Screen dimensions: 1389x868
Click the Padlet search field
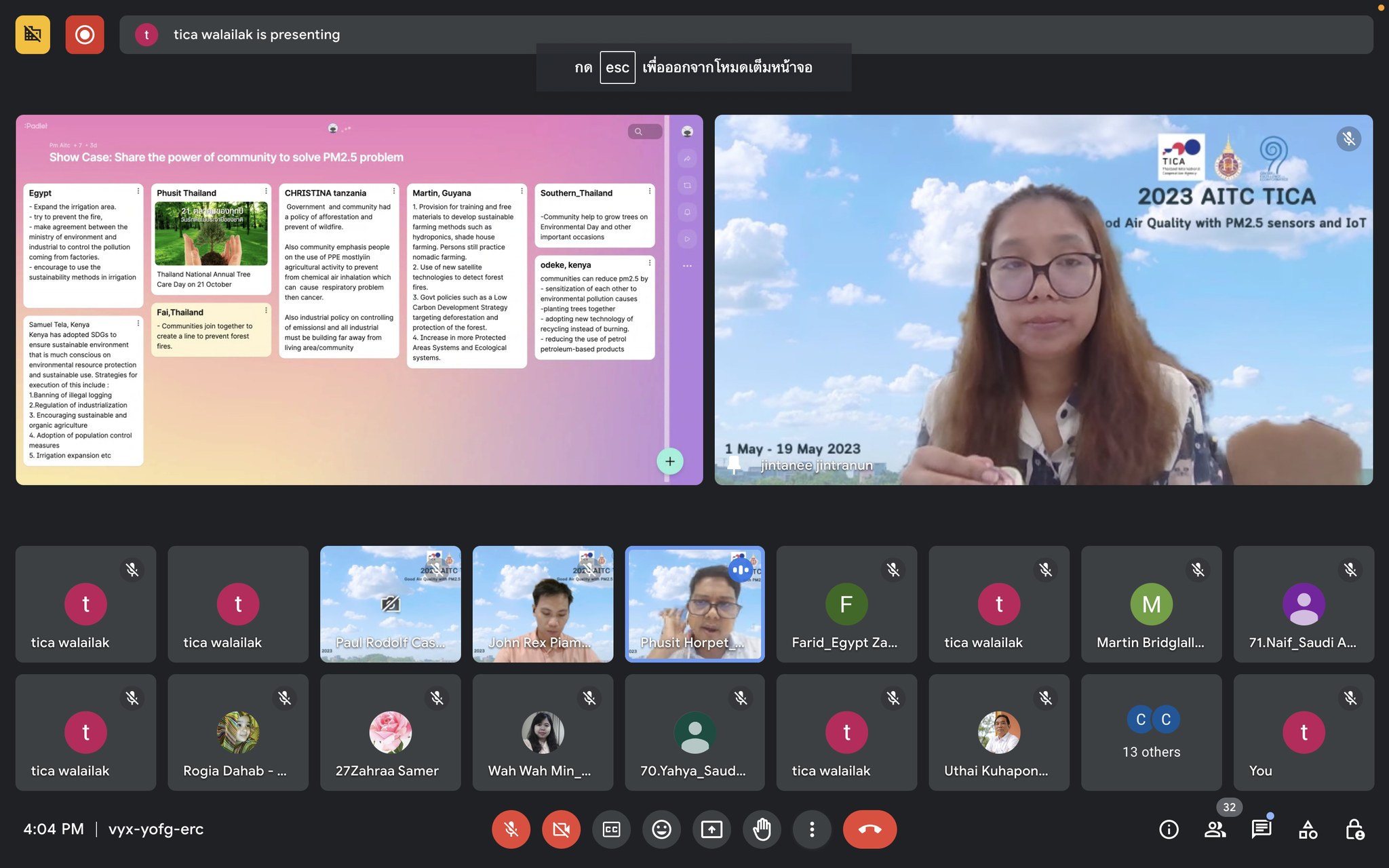tap(645, 132)
